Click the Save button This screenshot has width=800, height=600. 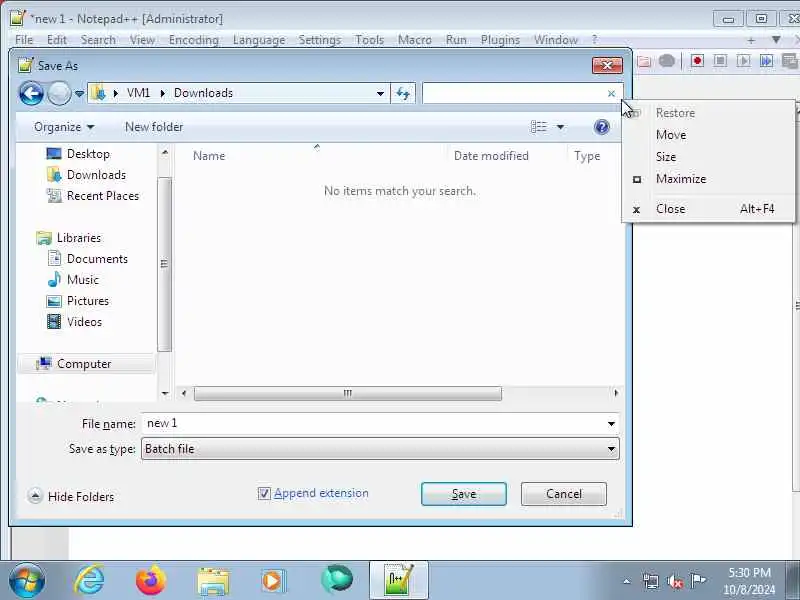click(464, 494)
